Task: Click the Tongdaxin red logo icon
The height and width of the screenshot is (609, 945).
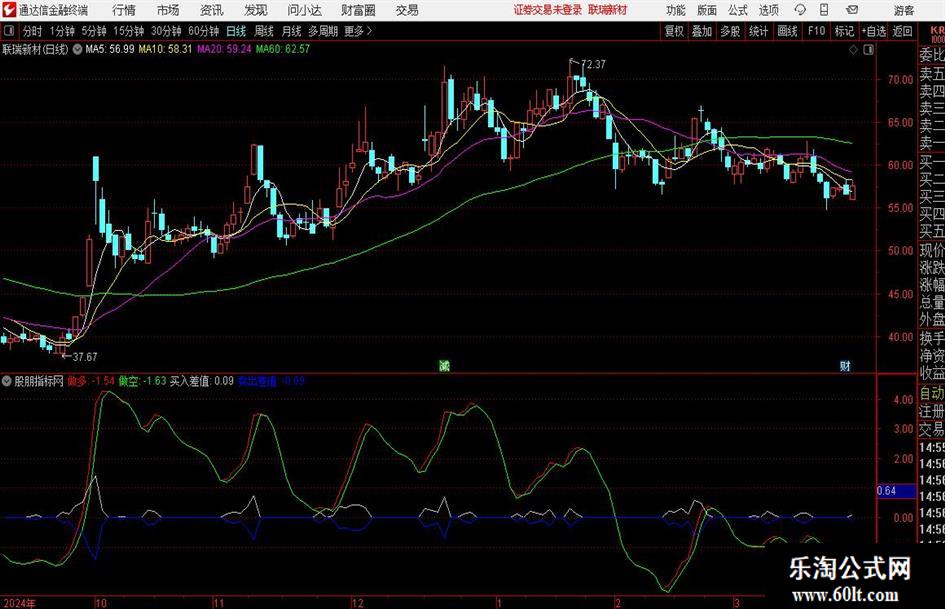Action: point(9,10)
